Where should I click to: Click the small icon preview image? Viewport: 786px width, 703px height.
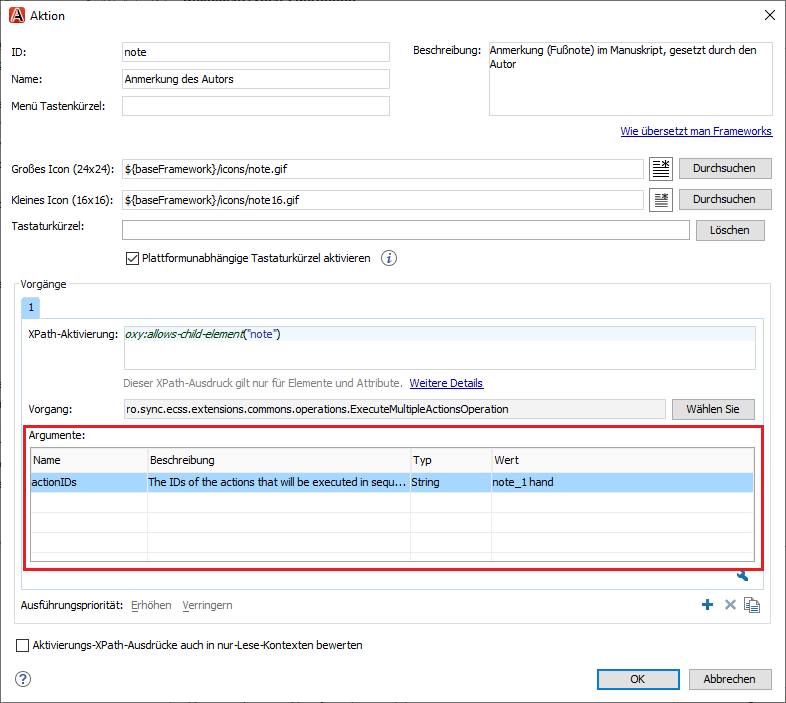[x=661, y=200]
